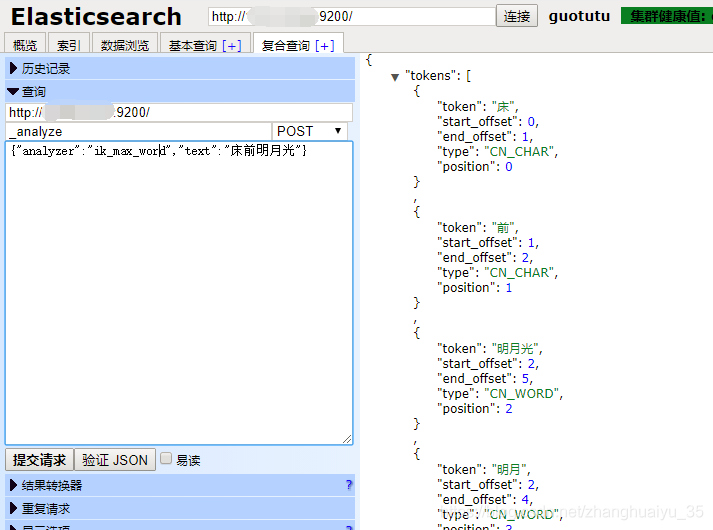
Task: Add a new 复合查询 tab with [+]
Action: coord(325,45)
